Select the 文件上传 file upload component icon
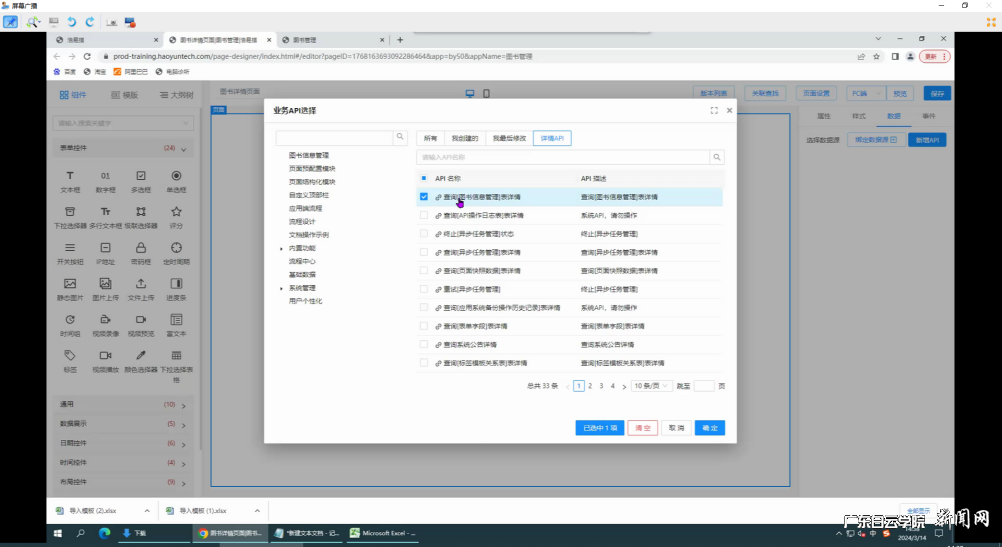The width and height of the screenshot is (1002, 547). pos(141,284)
